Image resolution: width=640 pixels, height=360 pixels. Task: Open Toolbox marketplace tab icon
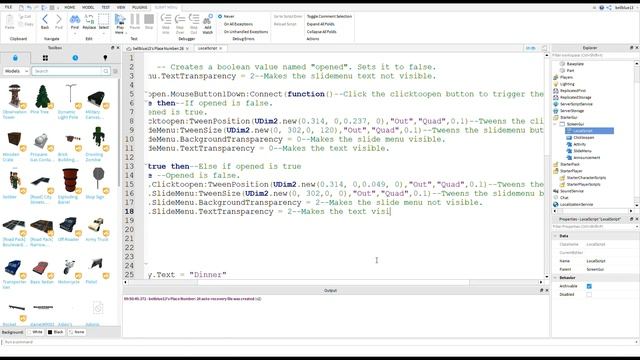click(15, 58)
